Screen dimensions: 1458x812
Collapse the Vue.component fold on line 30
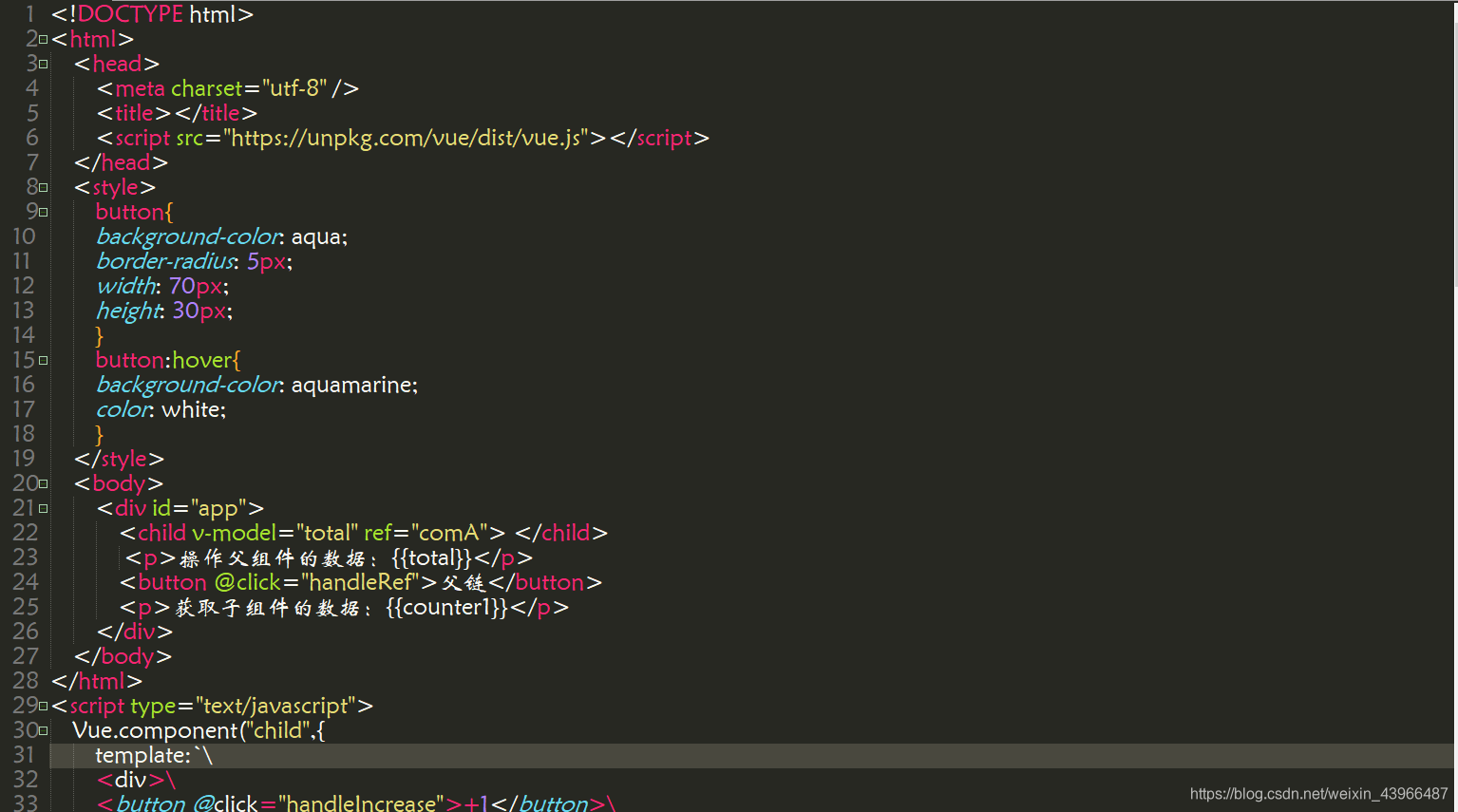pyautogui.click(x=43, y=731)
